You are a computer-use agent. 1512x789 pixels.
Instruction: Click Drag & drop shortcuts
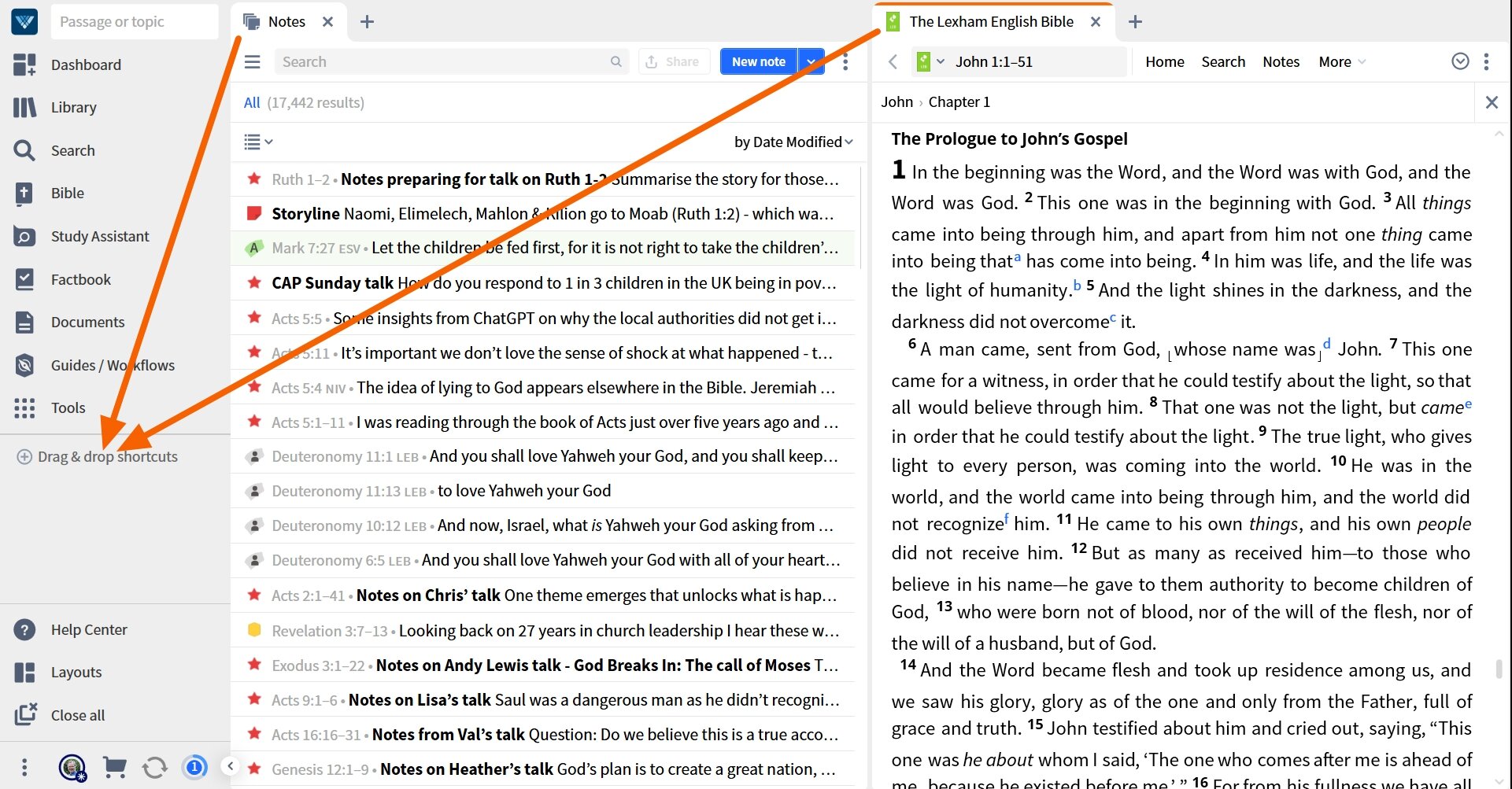98,456
